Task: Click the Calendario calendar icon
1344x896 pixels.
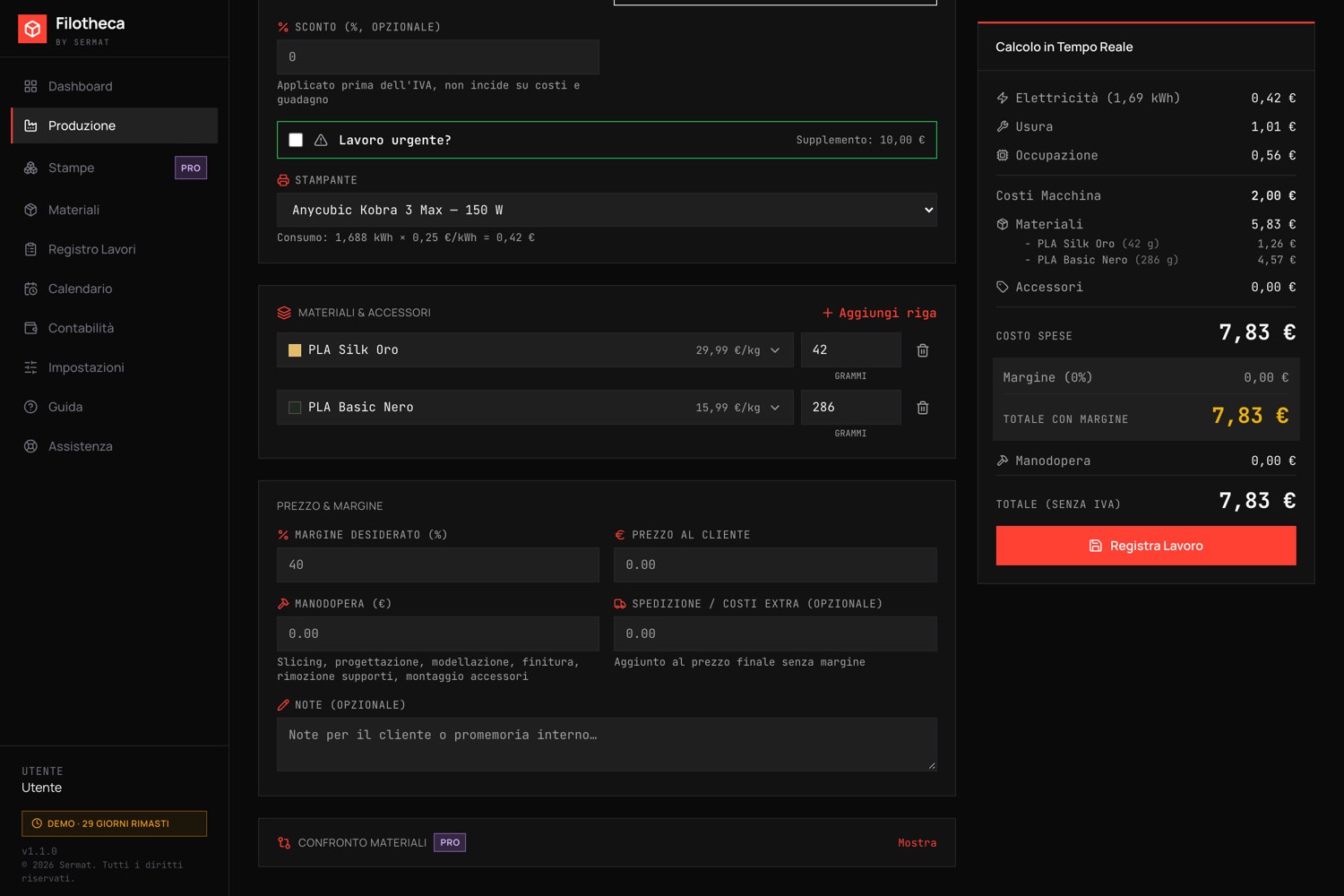Action: [x=30, y=289]
